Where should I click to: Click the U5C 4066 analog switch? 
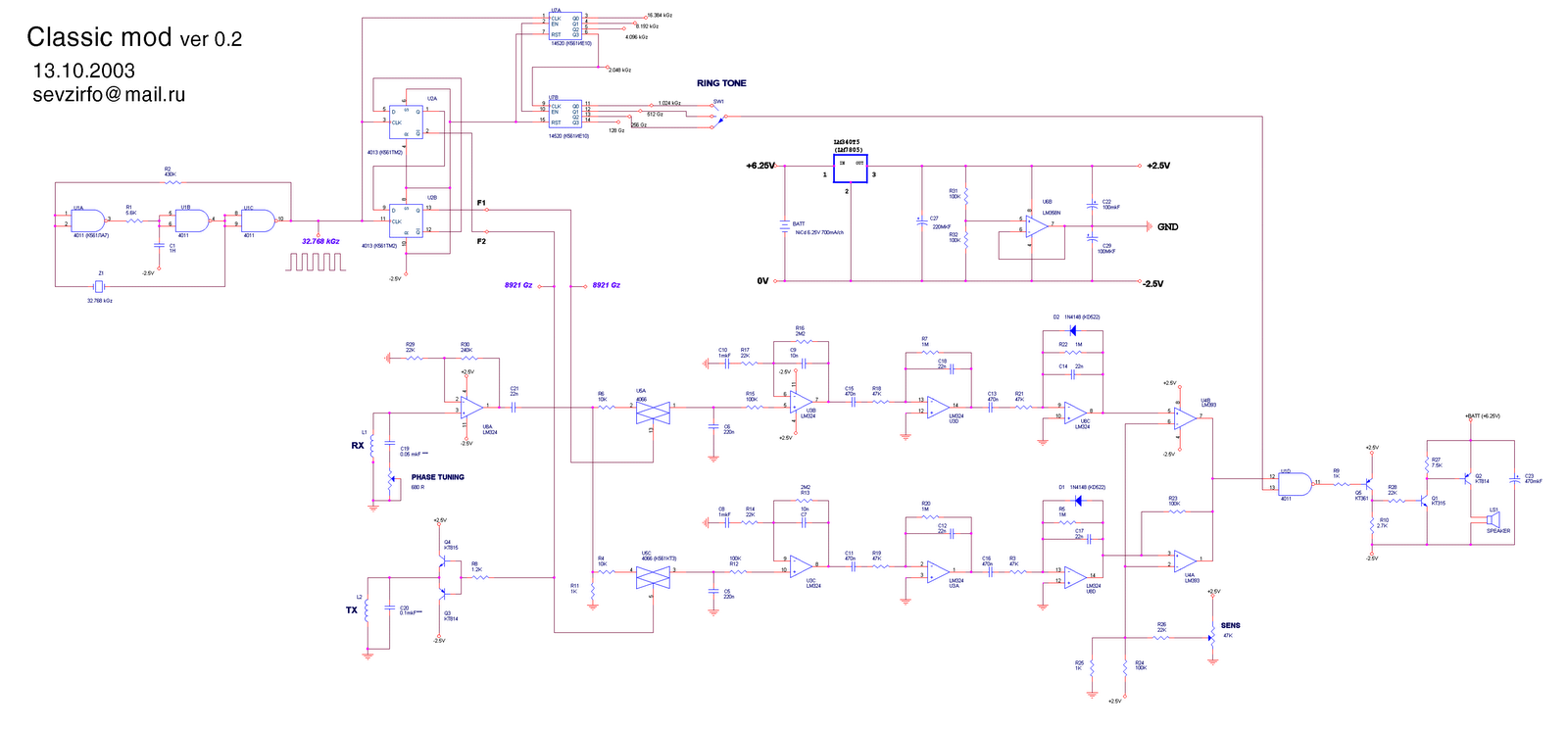click(x=653, y=578)
